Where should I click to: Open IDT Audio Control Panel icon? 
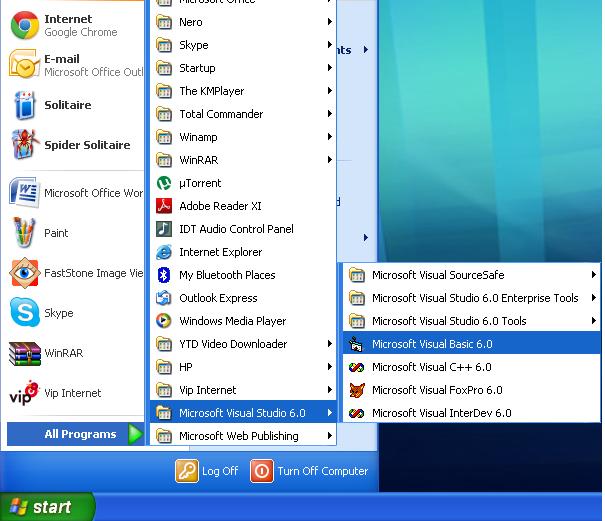click(x=164, y=229)
